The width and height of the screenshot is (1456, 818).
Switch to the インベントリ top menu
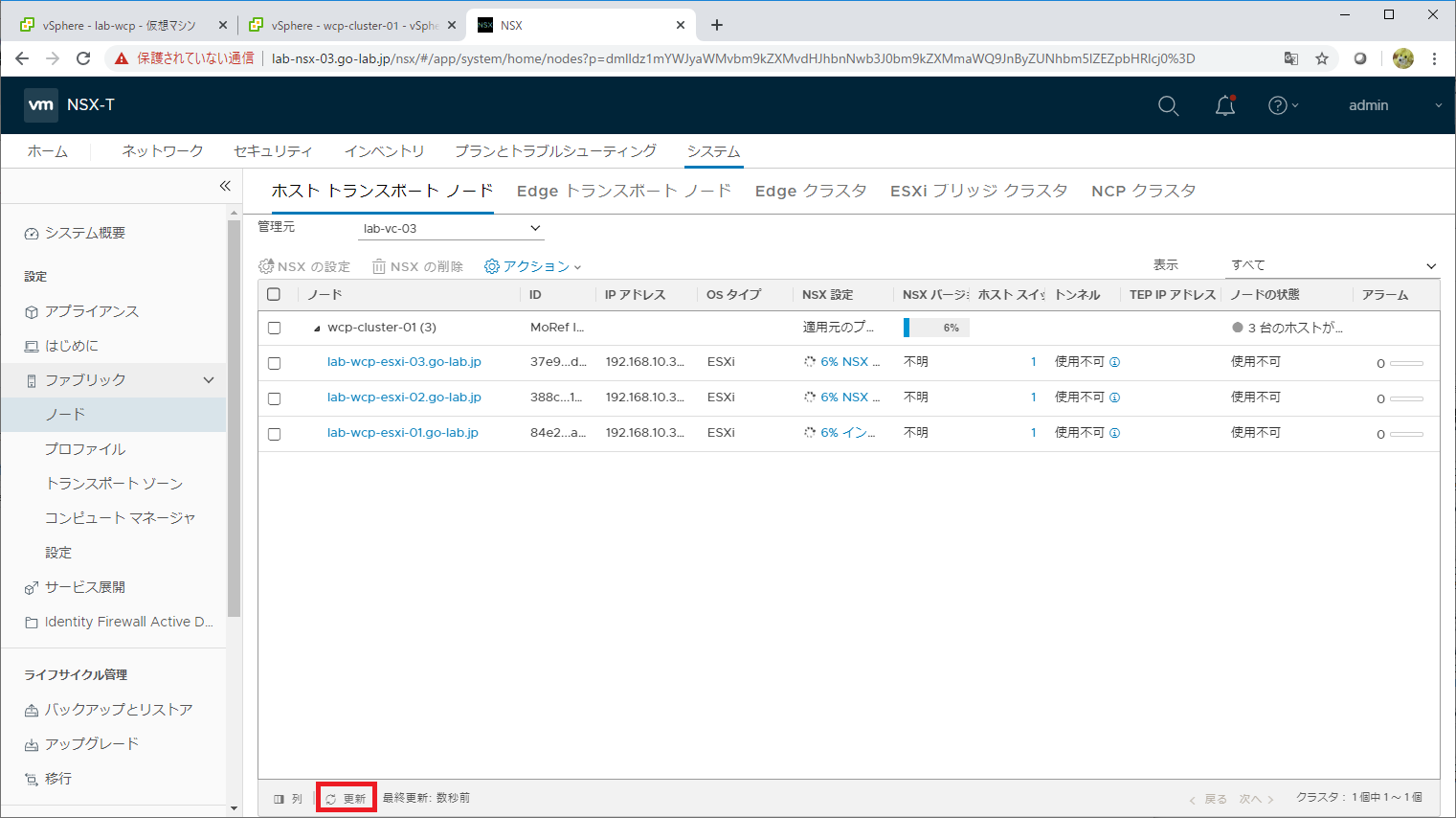384,151
